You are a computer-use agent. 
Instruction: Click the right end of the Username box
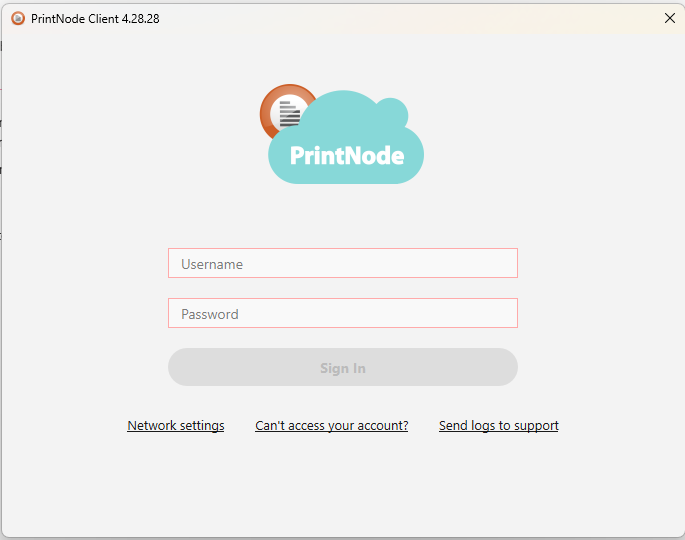pos(505,264)
